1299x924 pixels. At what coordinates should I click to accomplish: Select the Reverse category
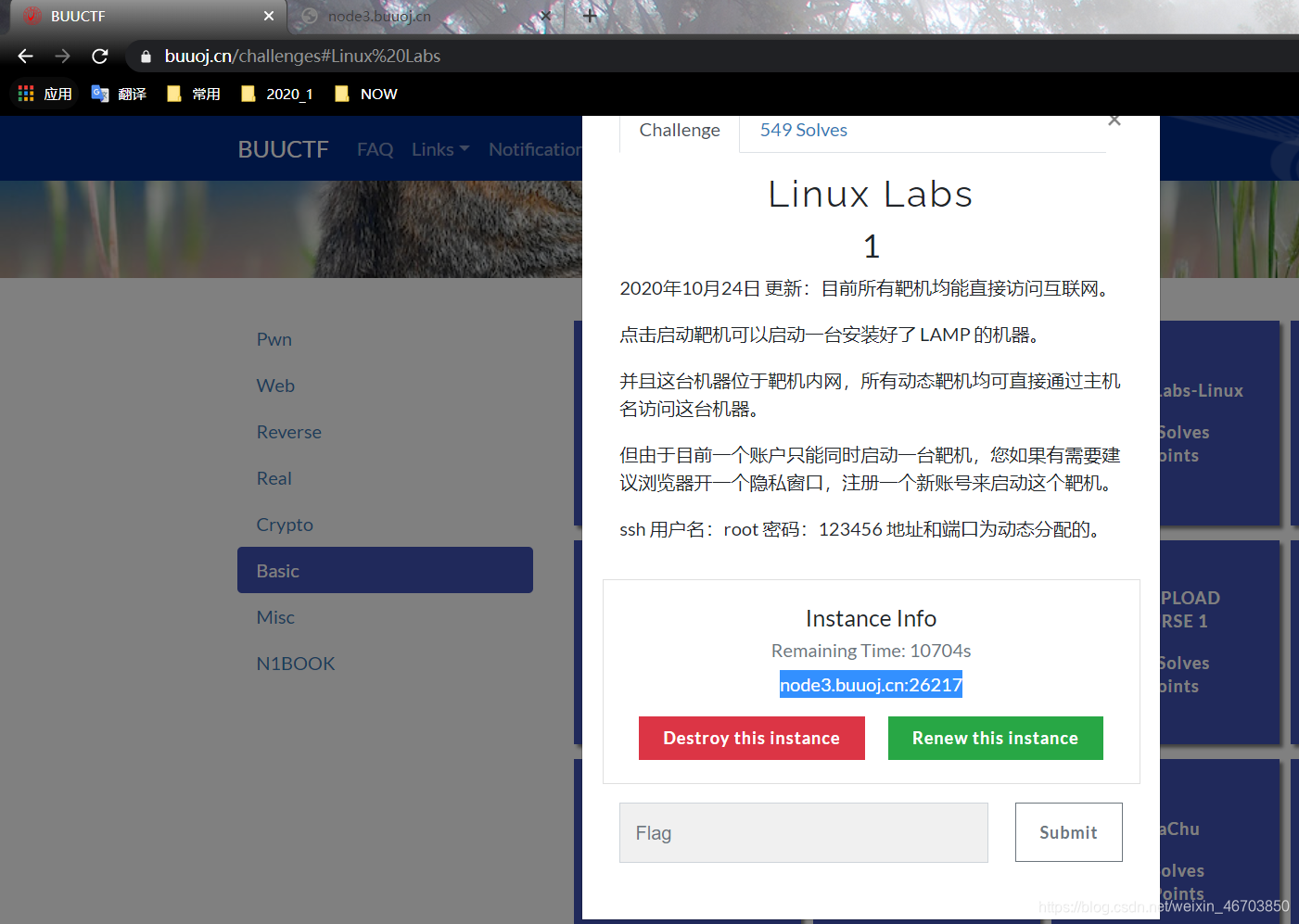click(x=385, y=432)
